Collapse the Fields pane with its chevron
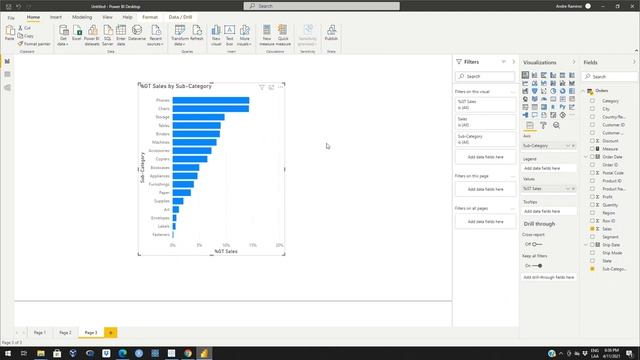 click(x=634, y=62)
